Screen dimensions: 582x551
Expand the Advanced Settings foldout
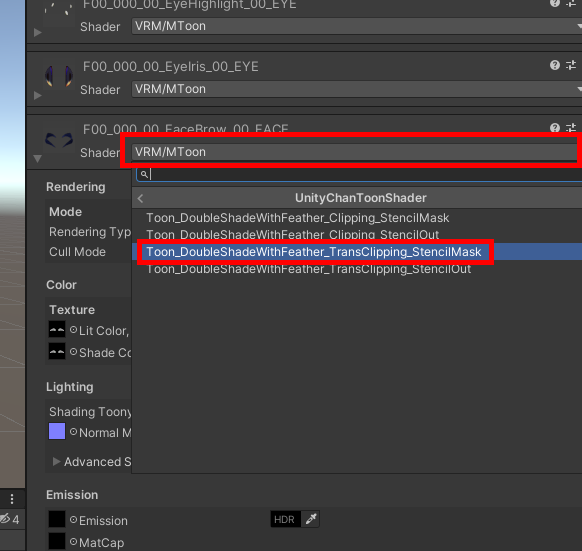pos(56,462)
